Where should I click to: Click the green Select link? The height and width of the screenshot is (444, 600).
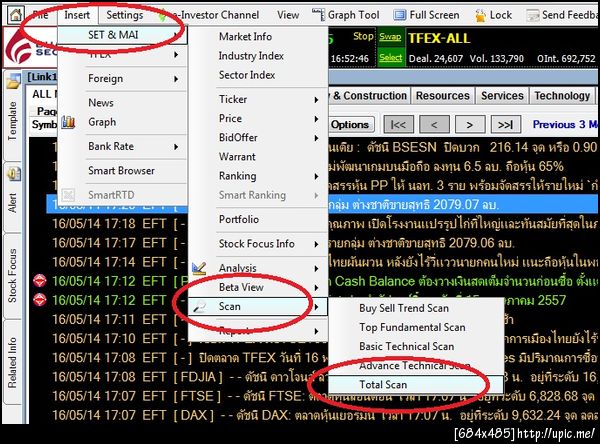click(x=390, y=58)
